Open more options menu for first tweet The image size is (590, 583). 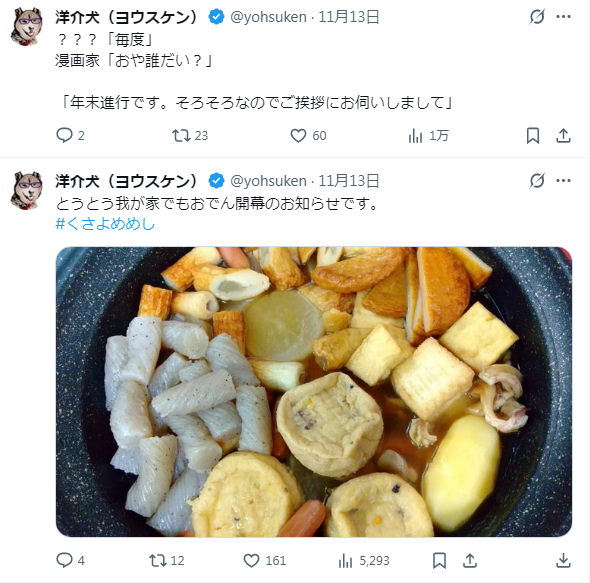pyautogui.click(x=563, y=17)
